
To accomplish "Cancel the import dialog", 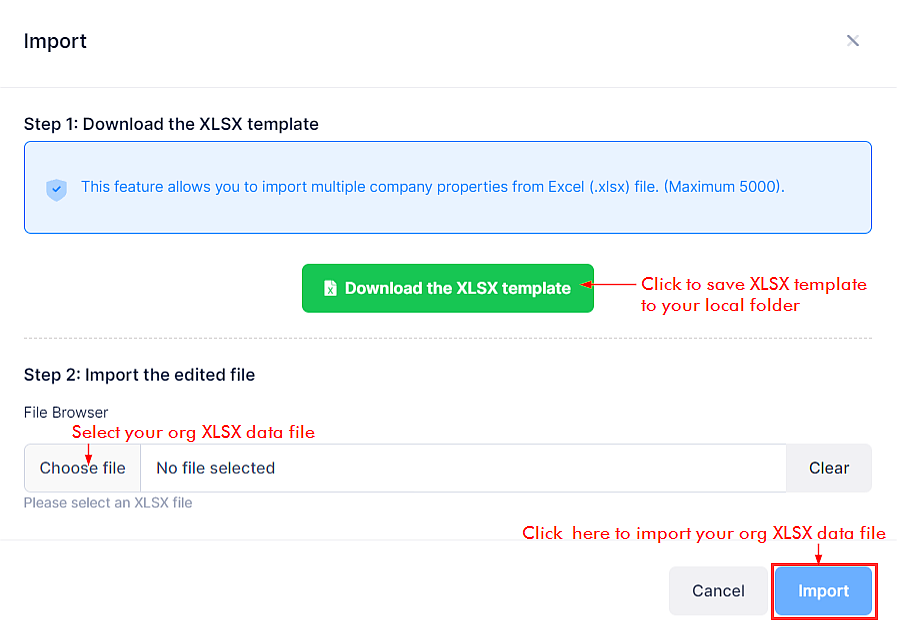I will coord(718,591).
